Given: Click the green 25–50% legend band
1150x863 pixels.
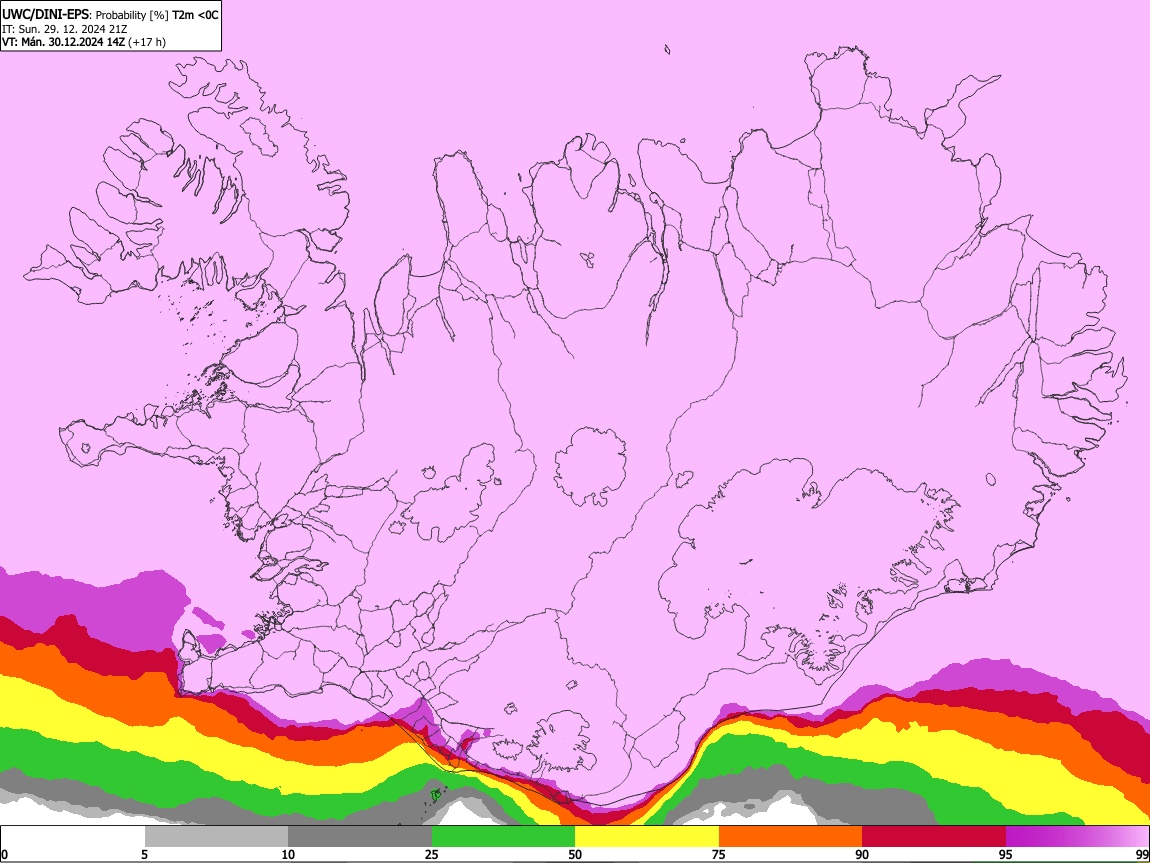Looking at the screenshot, I should (x=503, y=837).
